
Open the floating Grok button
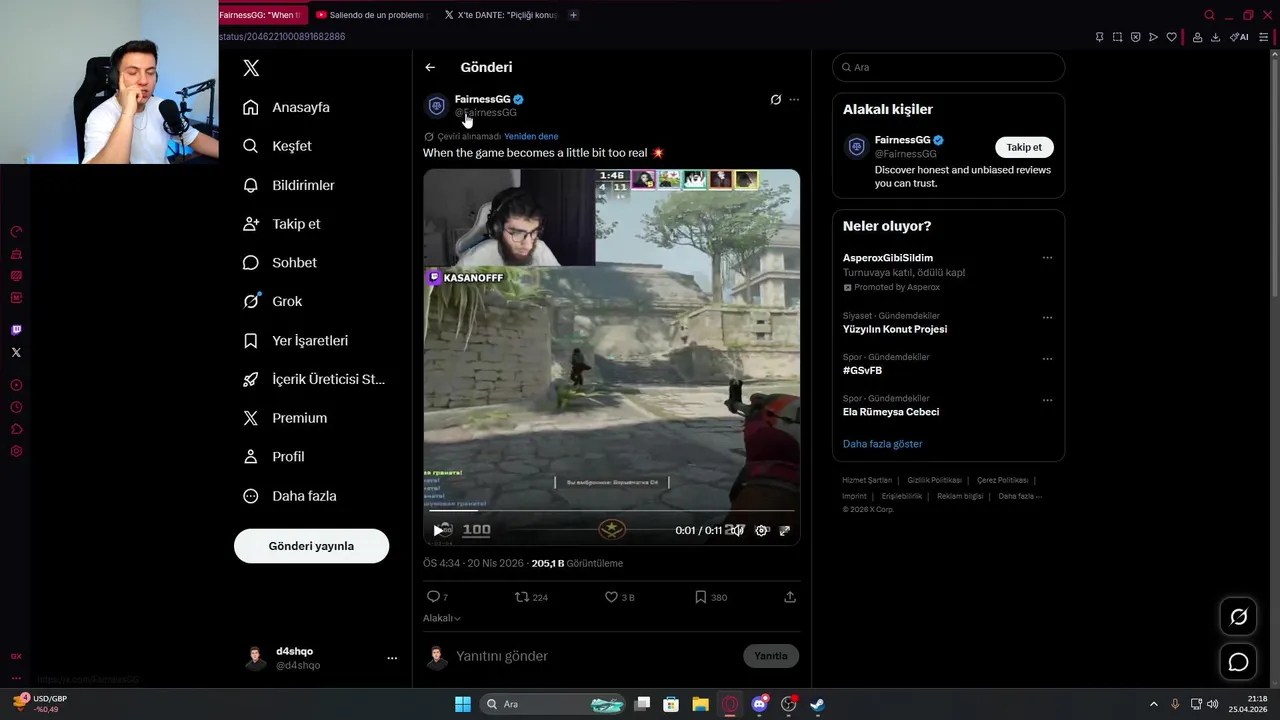click(x=1238, y=617)
